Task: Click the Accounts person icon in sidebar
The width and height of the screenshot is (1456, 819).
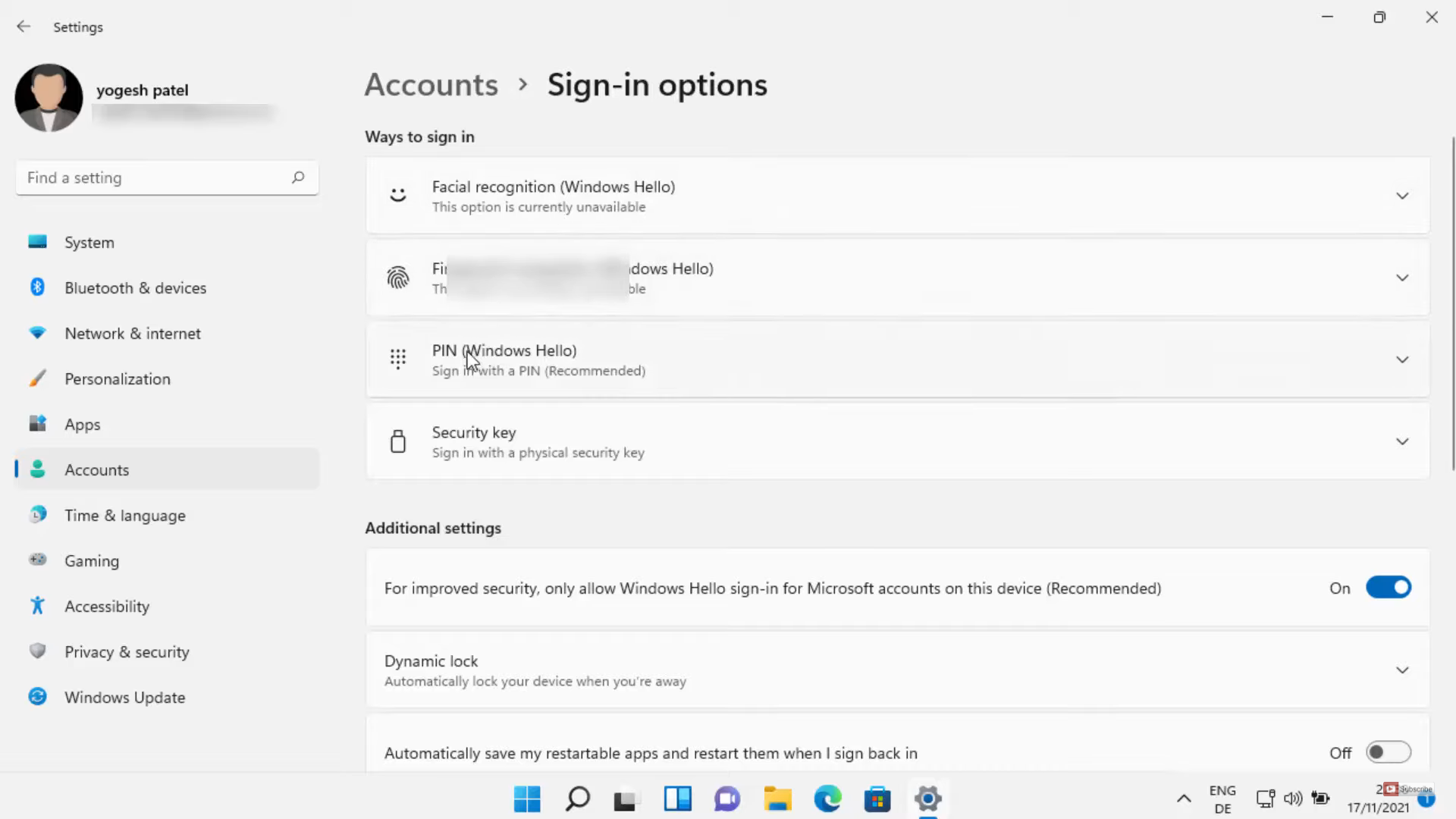Action: coord(37,469)
